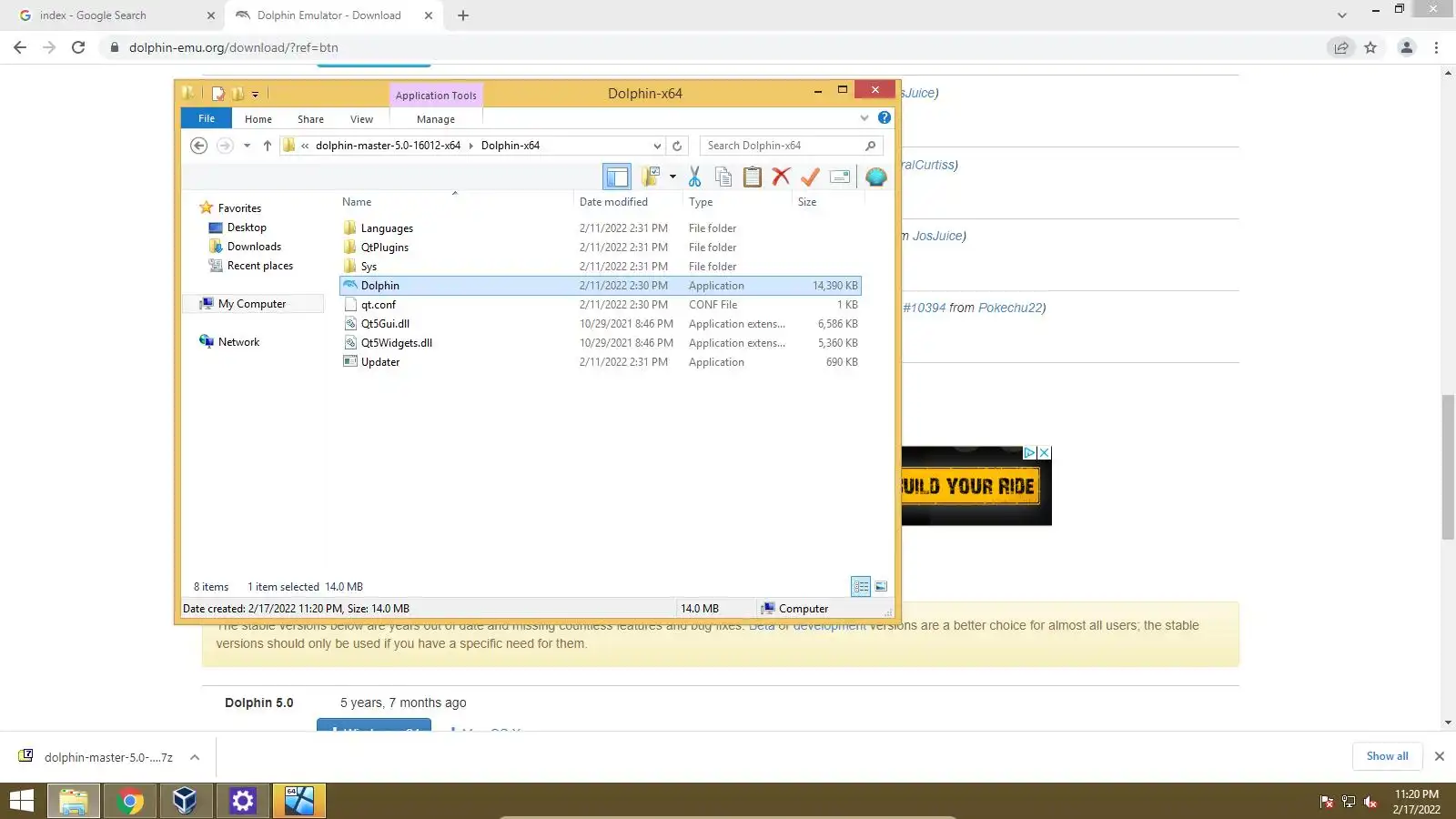Expand the folder options dropdown arrow
The width and height of the screenshot is (1456, 819).
pyautogui.click(x=672, y=177)
